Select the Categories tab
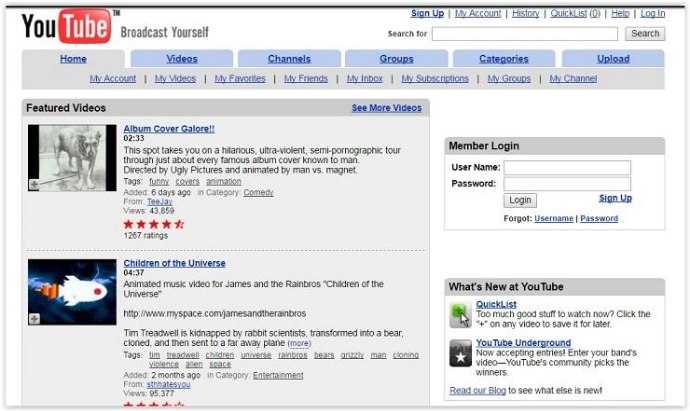This screenshot has height=411, width=690. [504, 59]
